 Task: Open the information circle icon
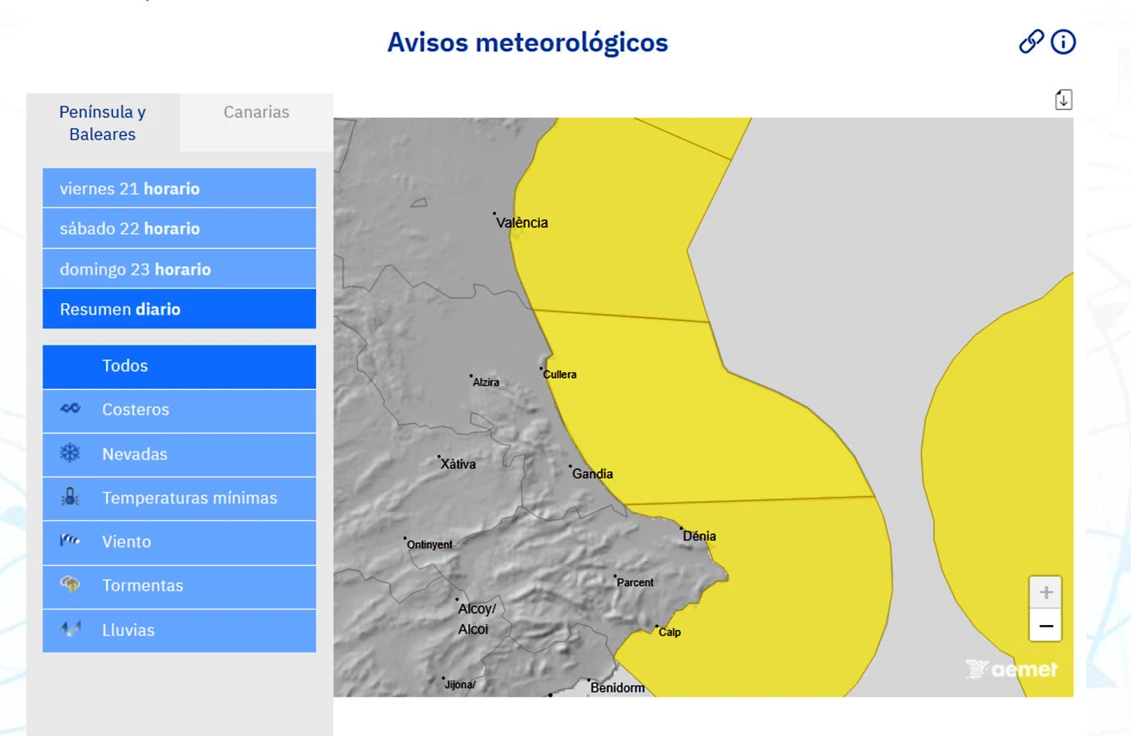[1063, 42]
